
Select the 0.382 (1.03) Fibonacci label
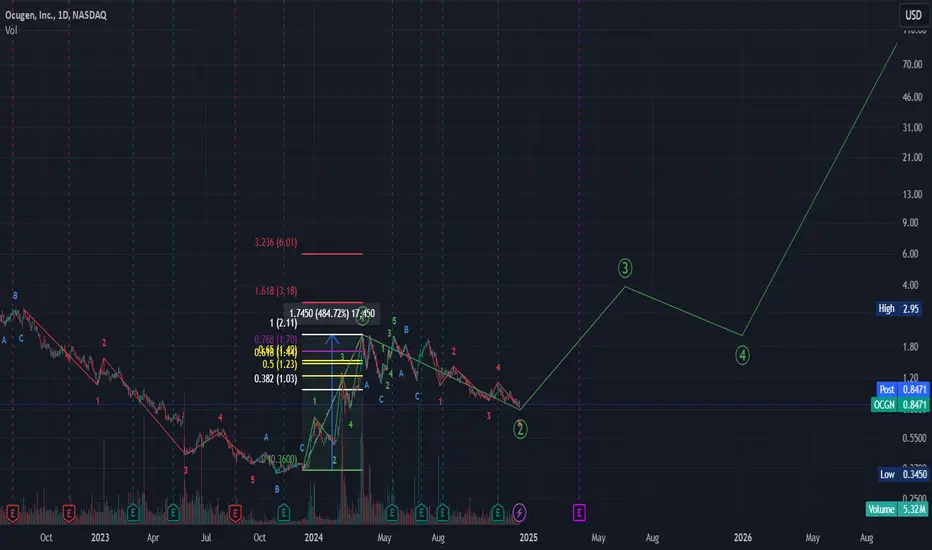coord(276,378)
